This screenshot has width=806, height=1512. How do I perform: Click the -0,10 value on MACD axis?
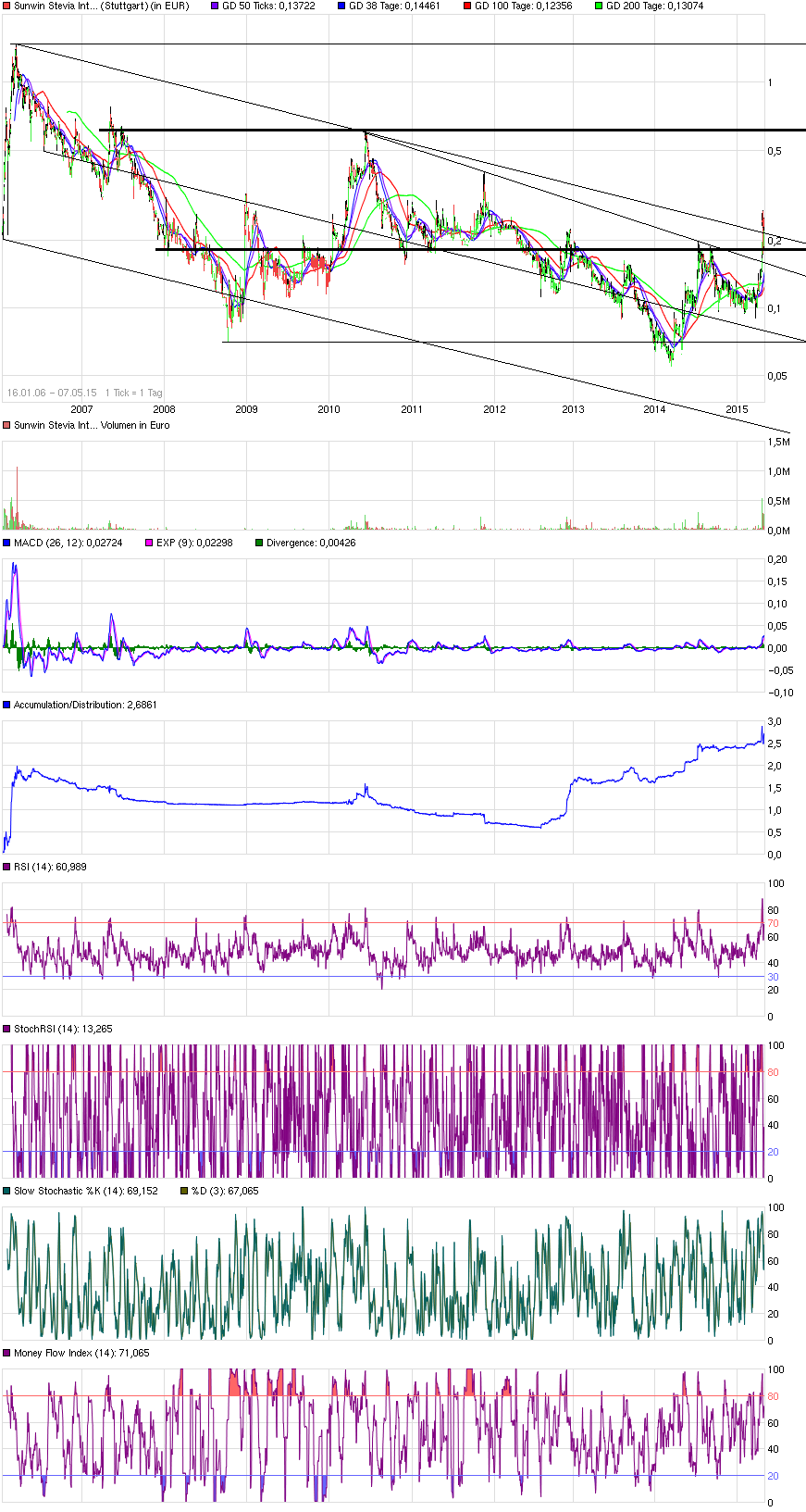(x=781, y=693)
